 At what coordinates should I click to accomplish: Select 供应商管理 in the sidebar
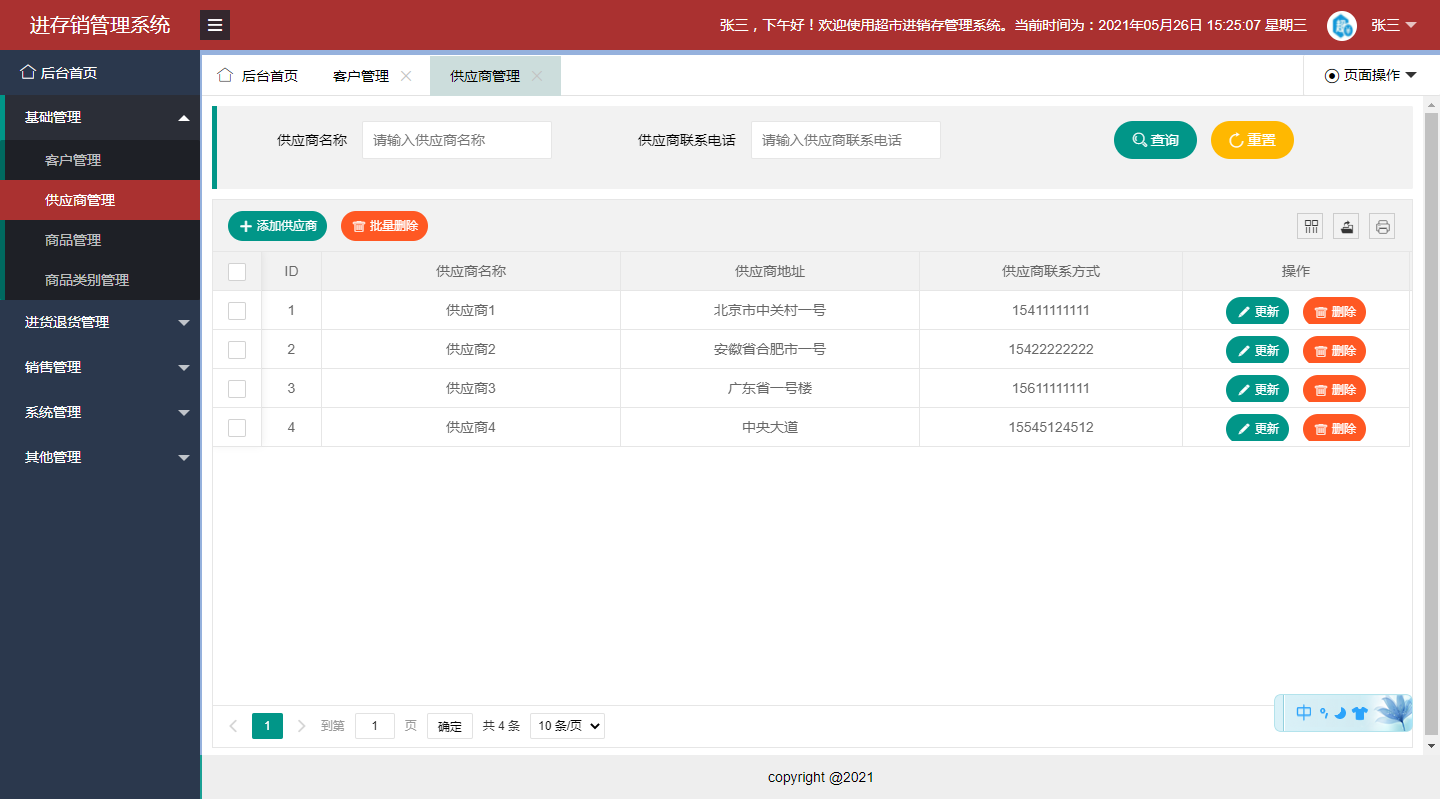tap(100, 200)
